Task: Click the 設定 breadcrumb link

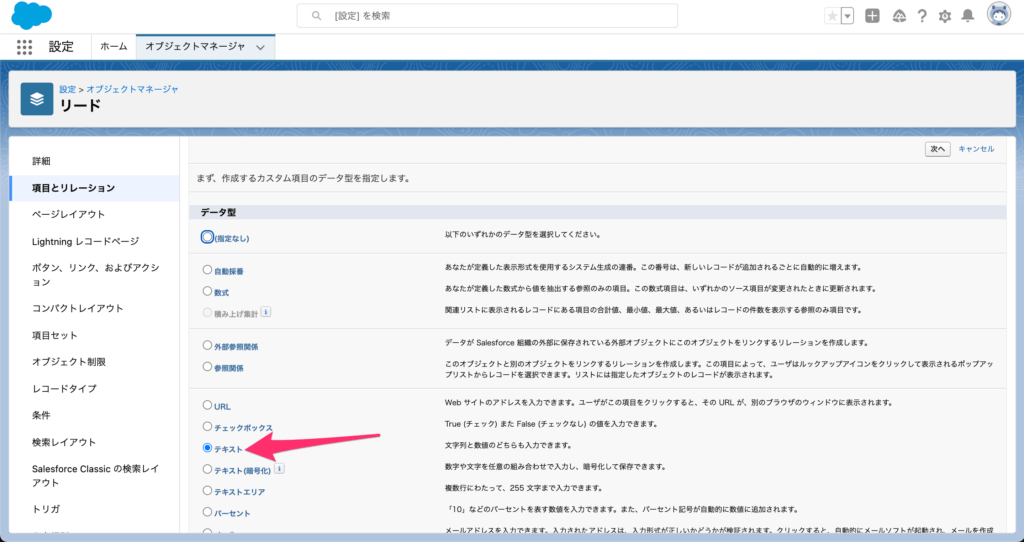Action: pyautogui.click(x=67, y=89)
